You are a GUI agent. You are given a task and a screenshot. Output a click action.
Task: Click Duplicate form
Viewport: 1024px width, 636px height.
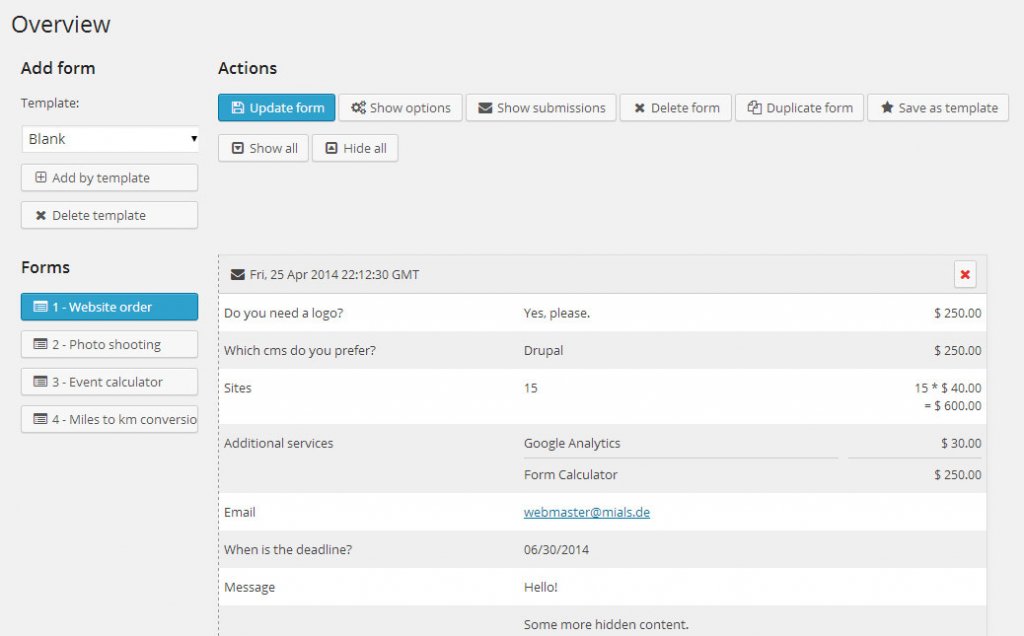pyautogui.click(x=799, y=108)
